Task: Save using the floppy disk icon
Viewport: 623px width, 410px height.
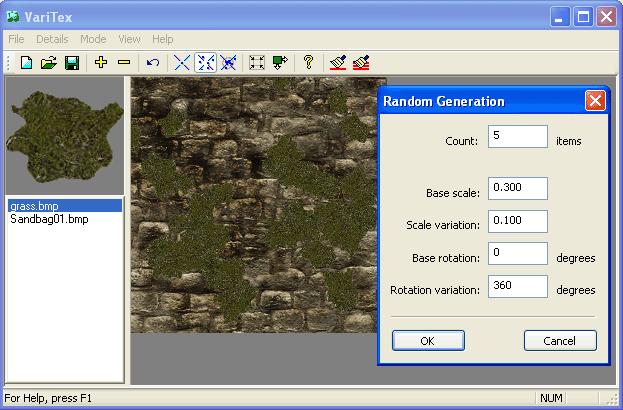Action: pyautogui.click(x=71, y=63)
